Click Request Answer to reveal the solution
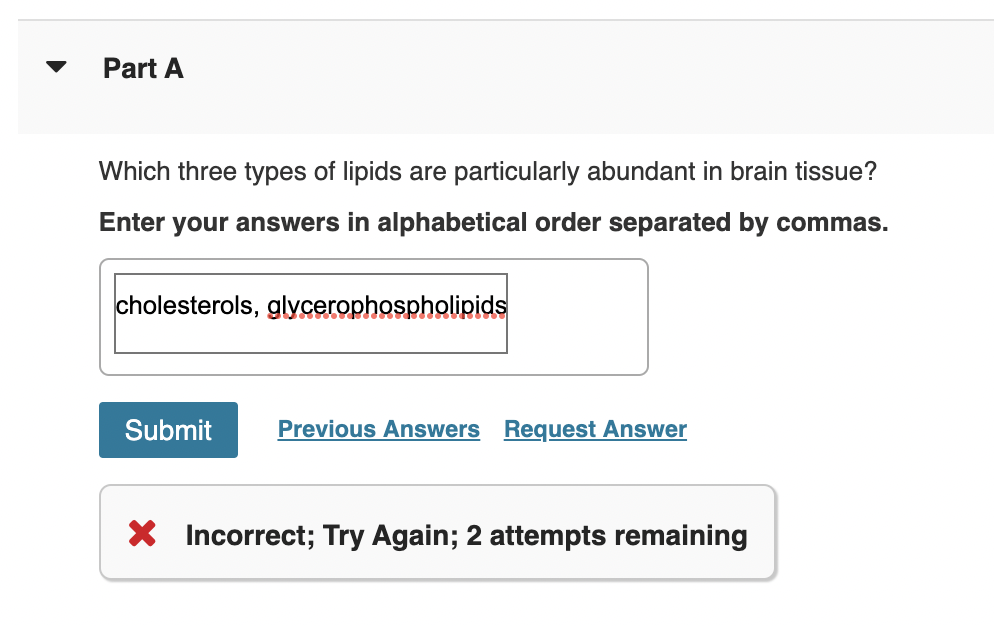The height and width of the screenshot is (626, 994). point(594,429)
